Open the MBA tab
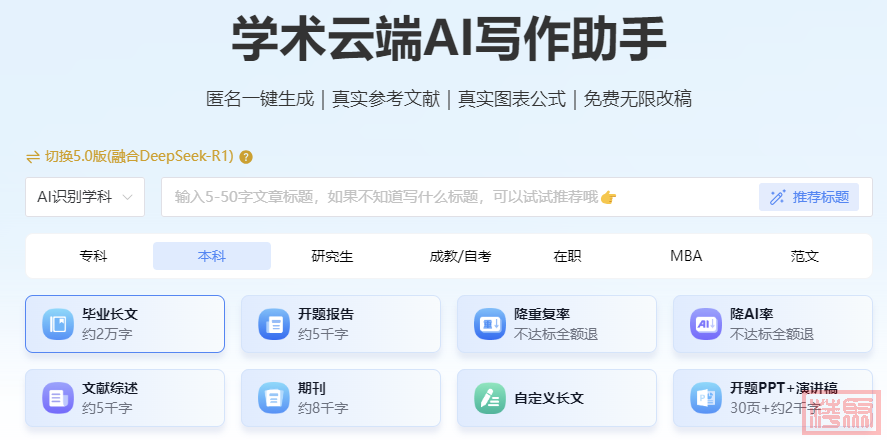Image resolution: width=887 pixels, height=440 pixels. [x=686, y=256]
